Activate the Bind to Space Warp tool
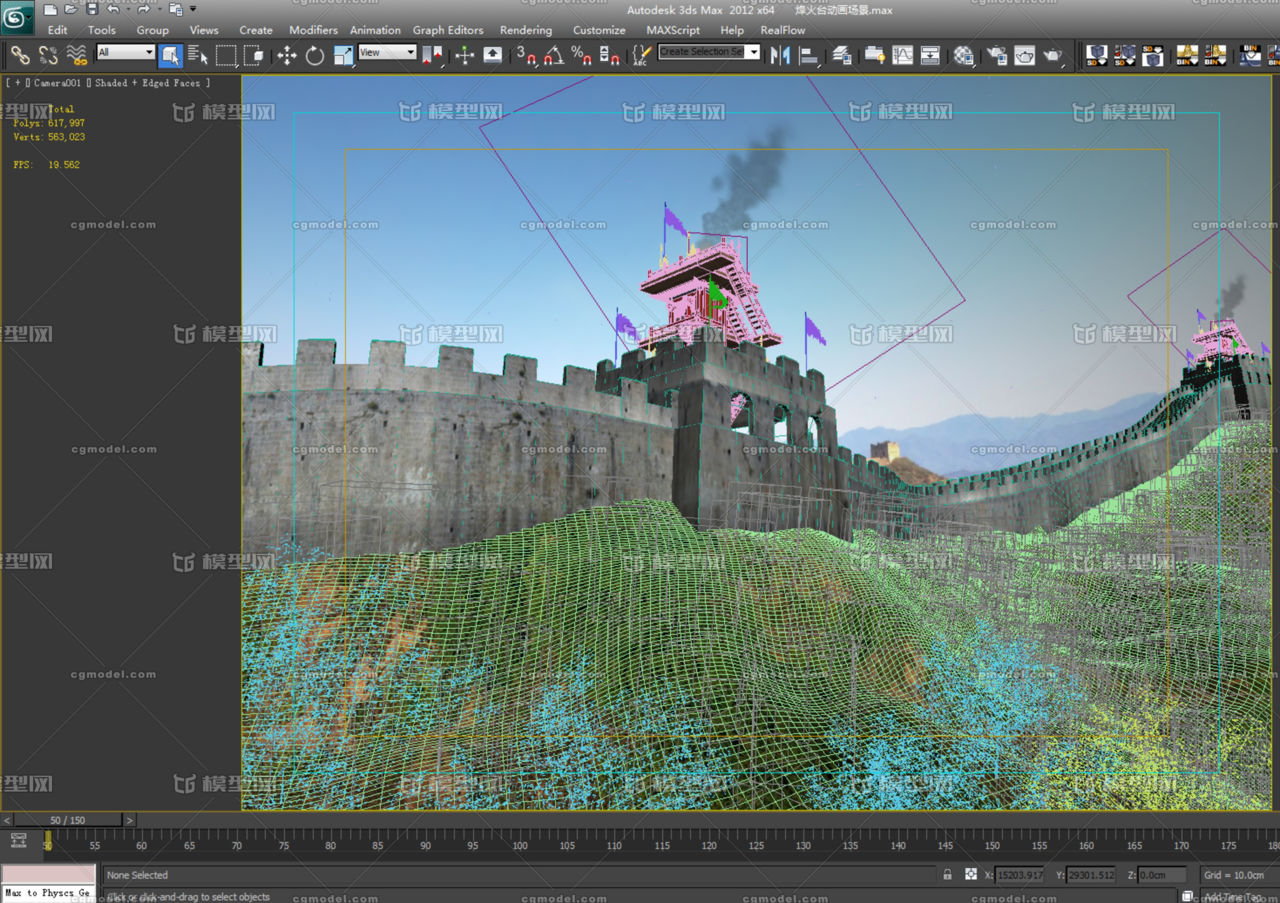Screen dimensions: 1280x903 77,55
